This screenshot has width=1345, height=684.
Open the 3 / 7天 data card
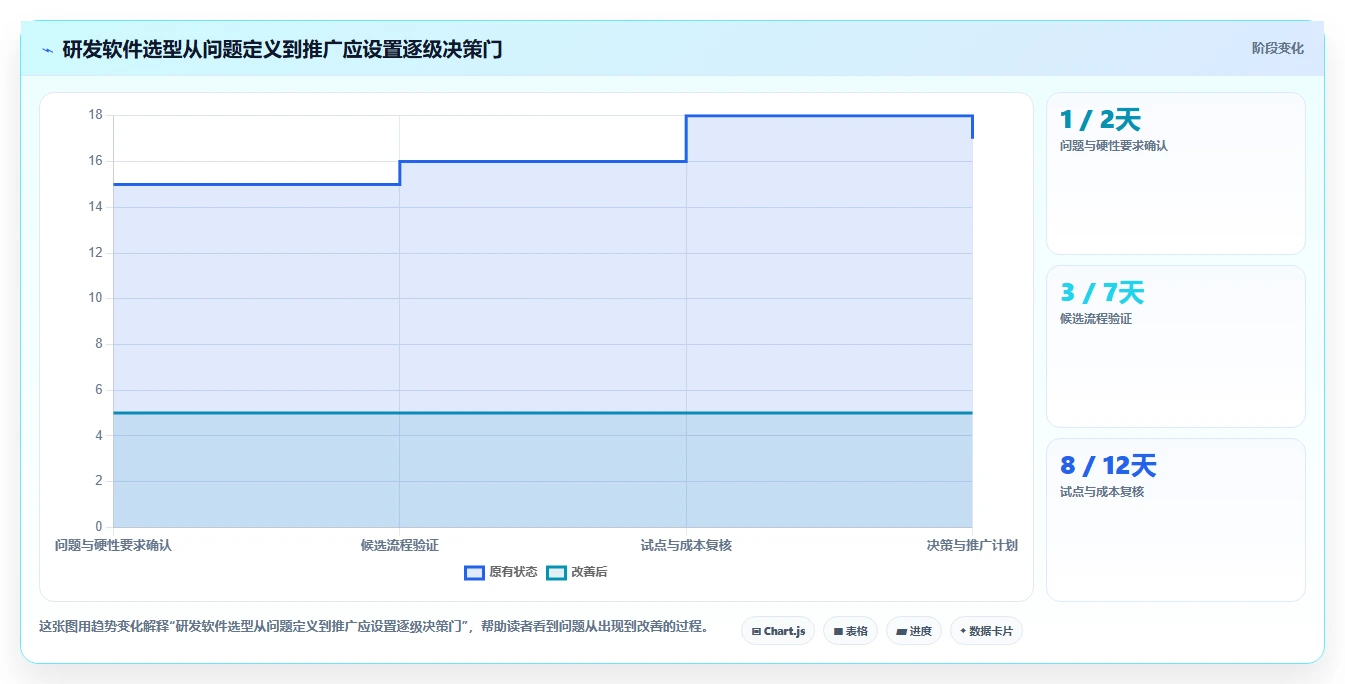point(1176,347)
